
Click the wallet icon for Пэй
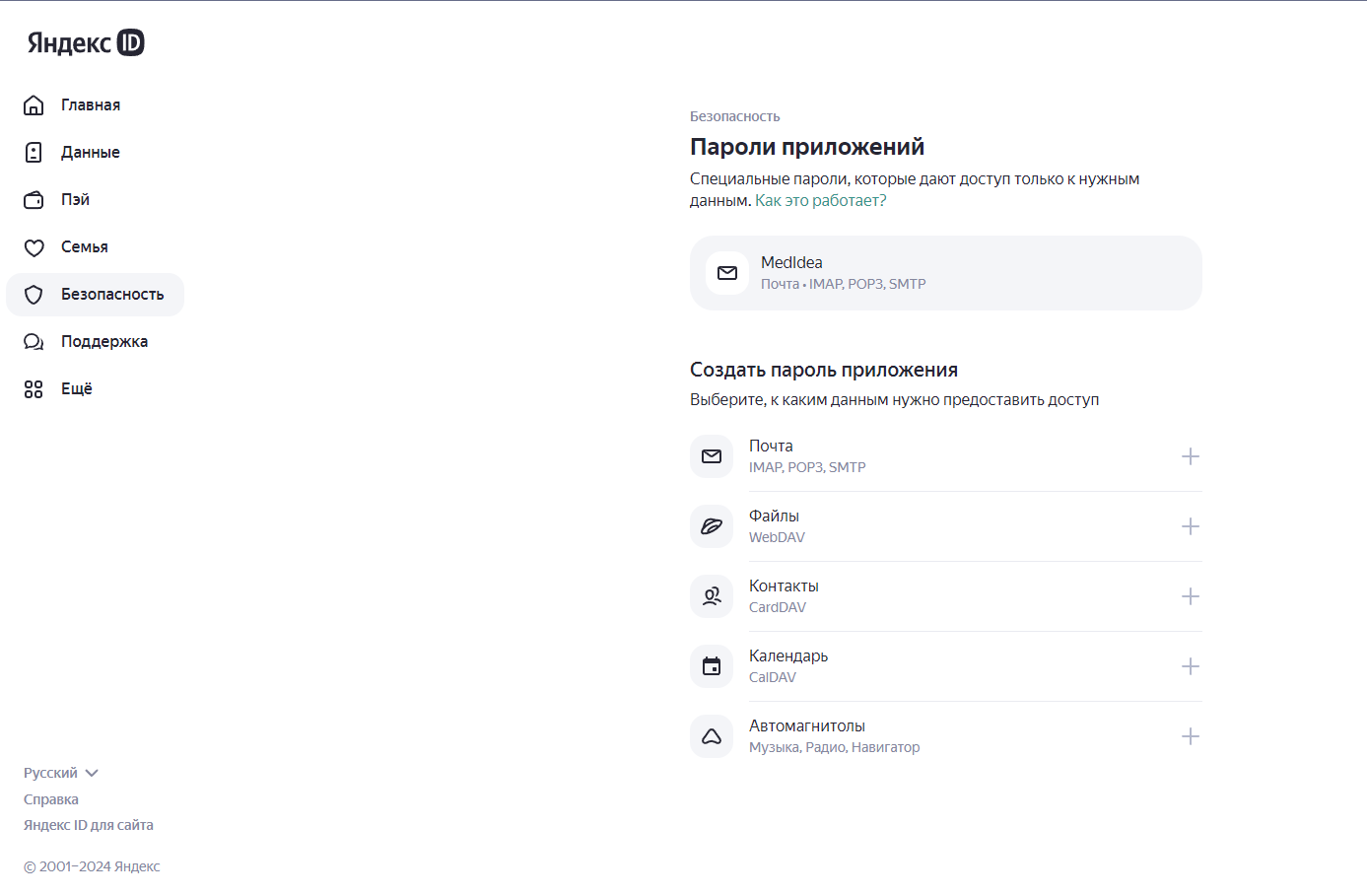(x=34, y=200)
